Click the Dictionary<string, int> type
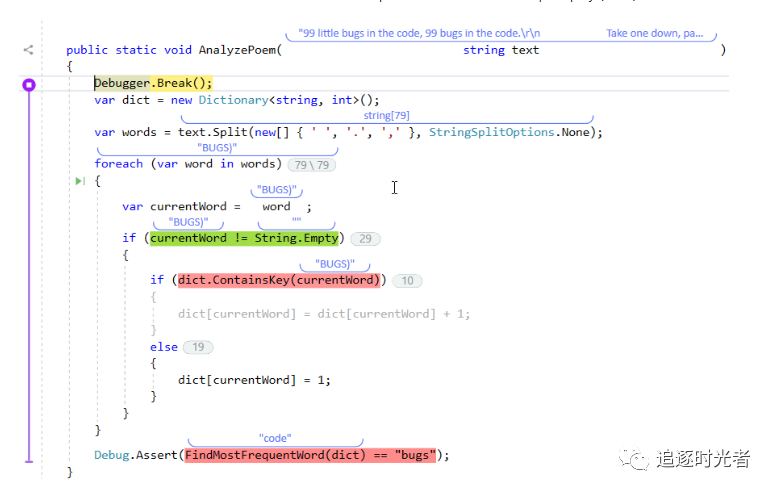The height and width of the screenshot is (492, 775). tap(278, 100)
